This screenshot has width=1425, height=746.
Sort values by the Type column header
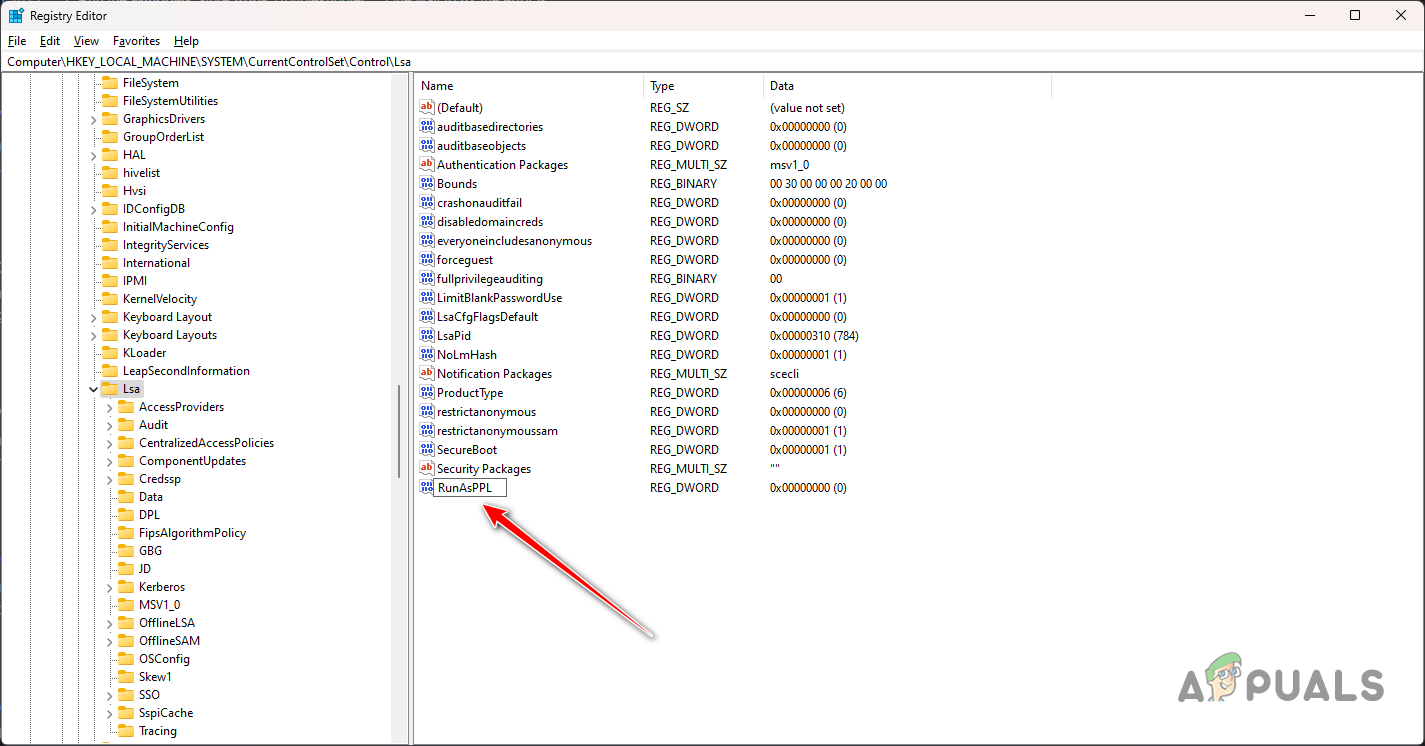pos(704,86)
